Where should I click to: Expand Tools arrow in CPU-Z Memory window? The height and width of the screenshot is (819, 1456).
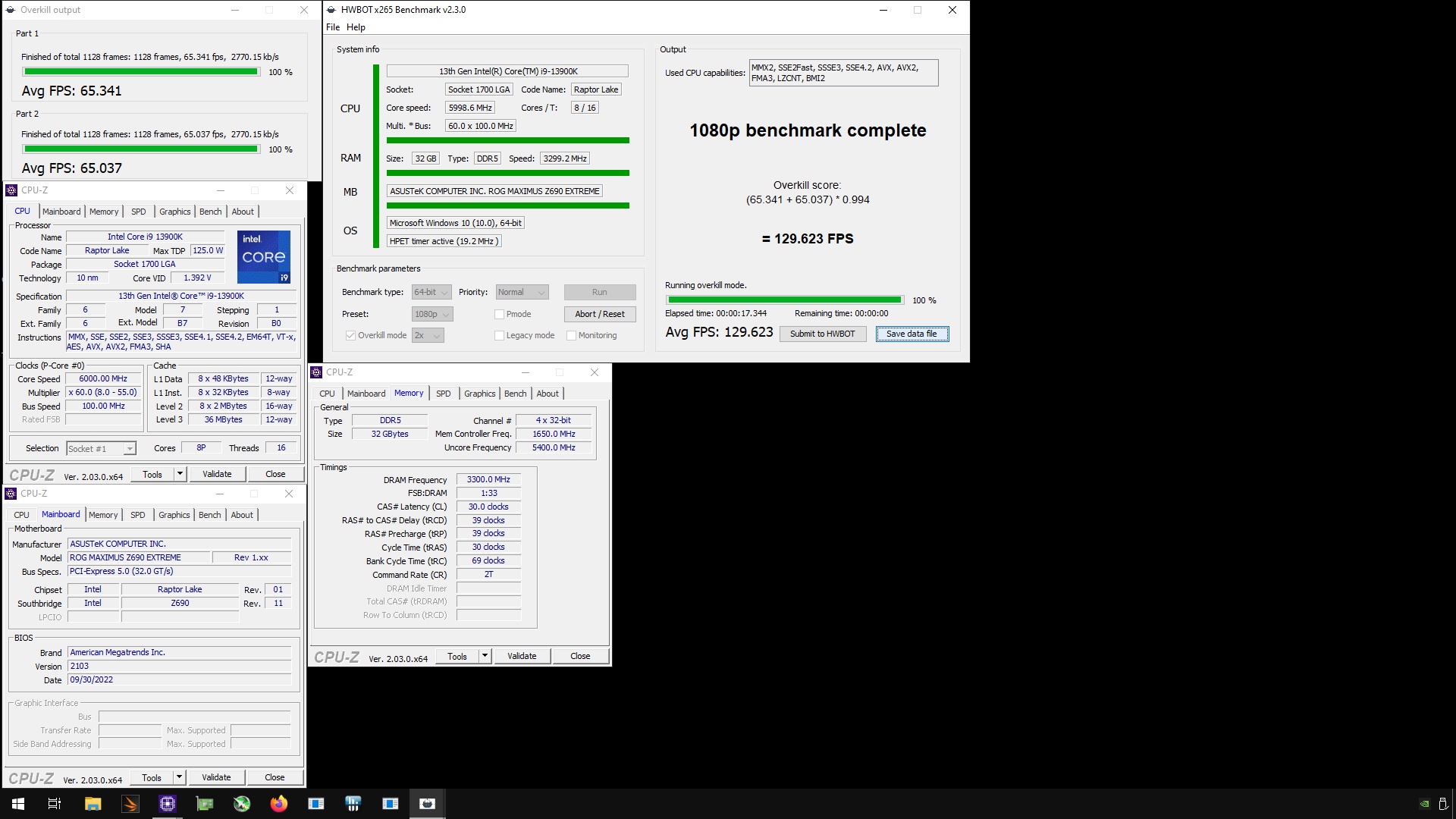pos(485,656)
